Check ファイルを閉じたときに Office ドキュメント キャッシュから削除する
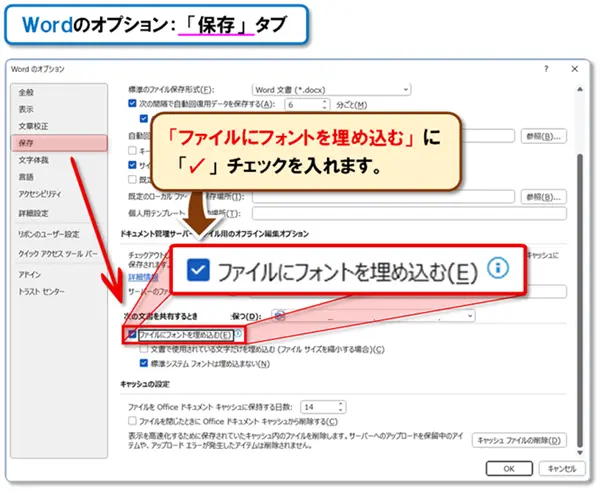The width and height of the screenshot is (600, 491). (x=132, y=421)
